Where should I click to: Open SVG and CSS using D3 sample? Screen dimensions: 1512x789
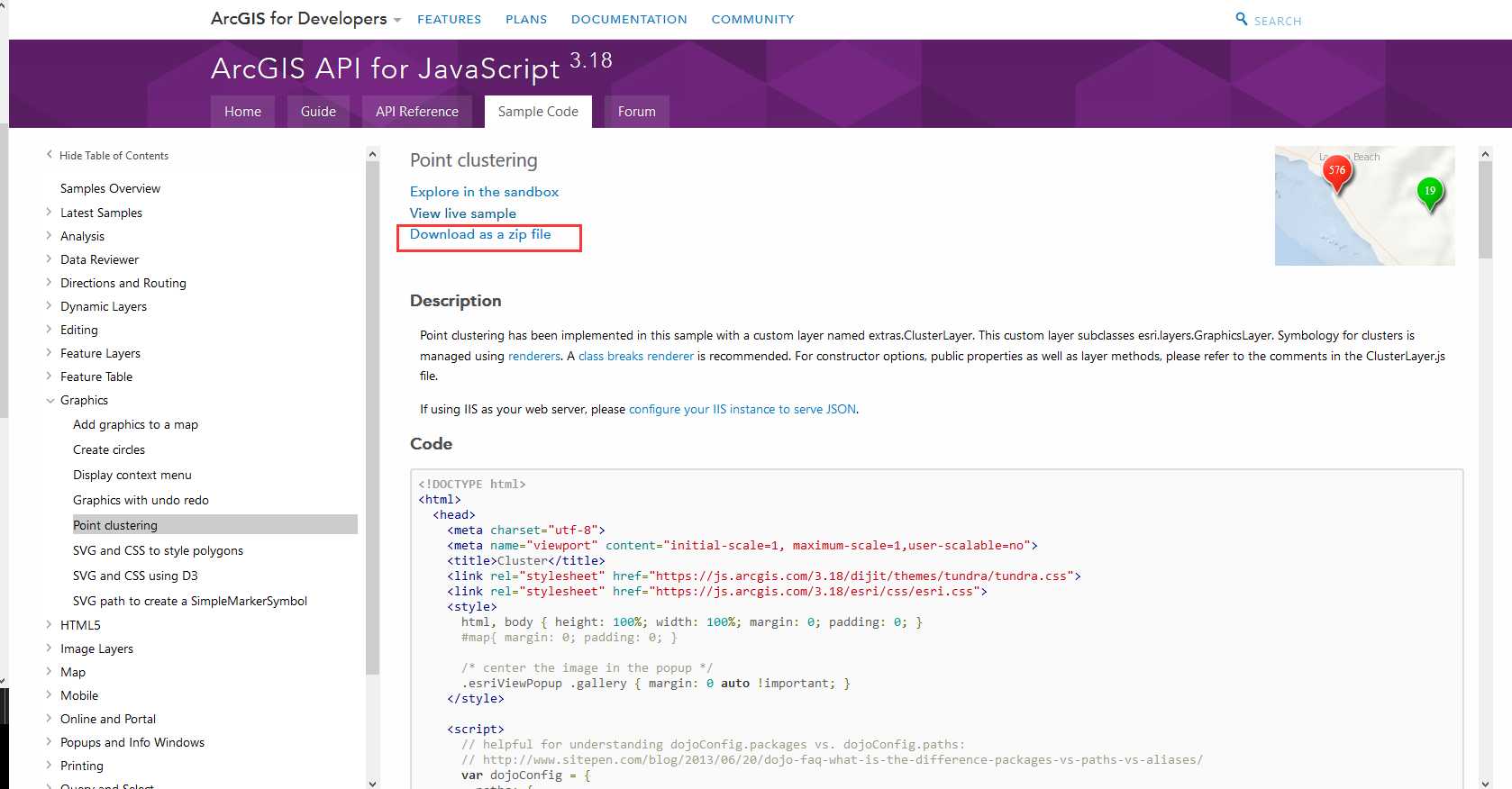[x=135, y=576]
